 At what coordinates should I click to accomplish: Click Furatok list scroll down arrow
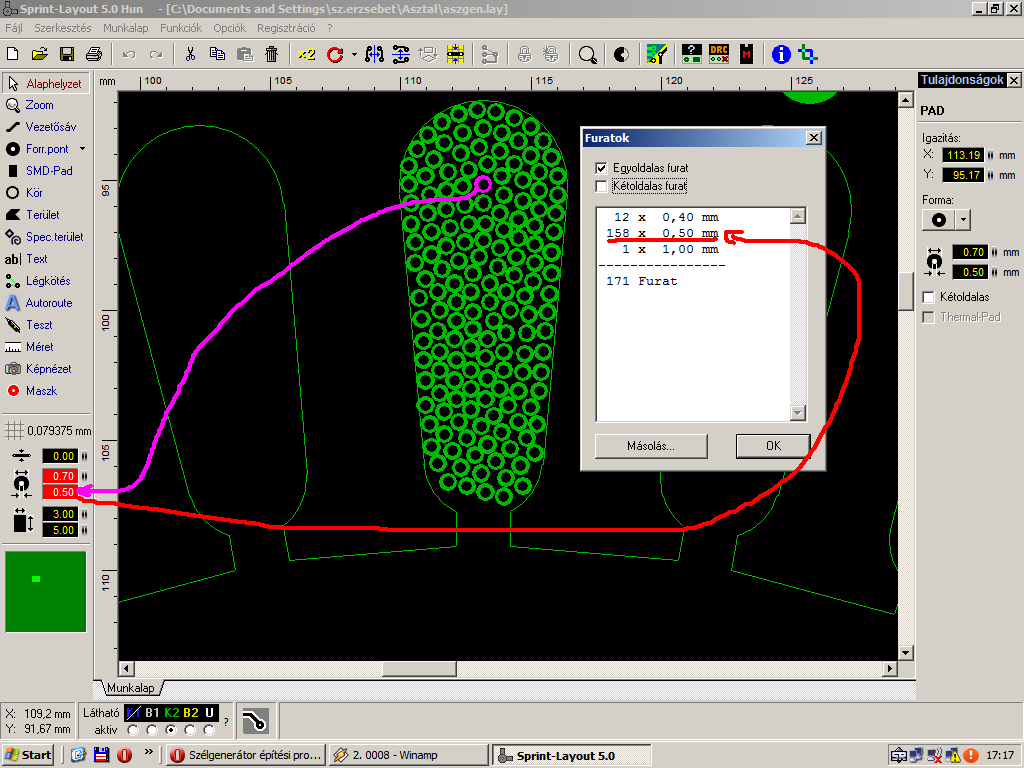[798, 413]
